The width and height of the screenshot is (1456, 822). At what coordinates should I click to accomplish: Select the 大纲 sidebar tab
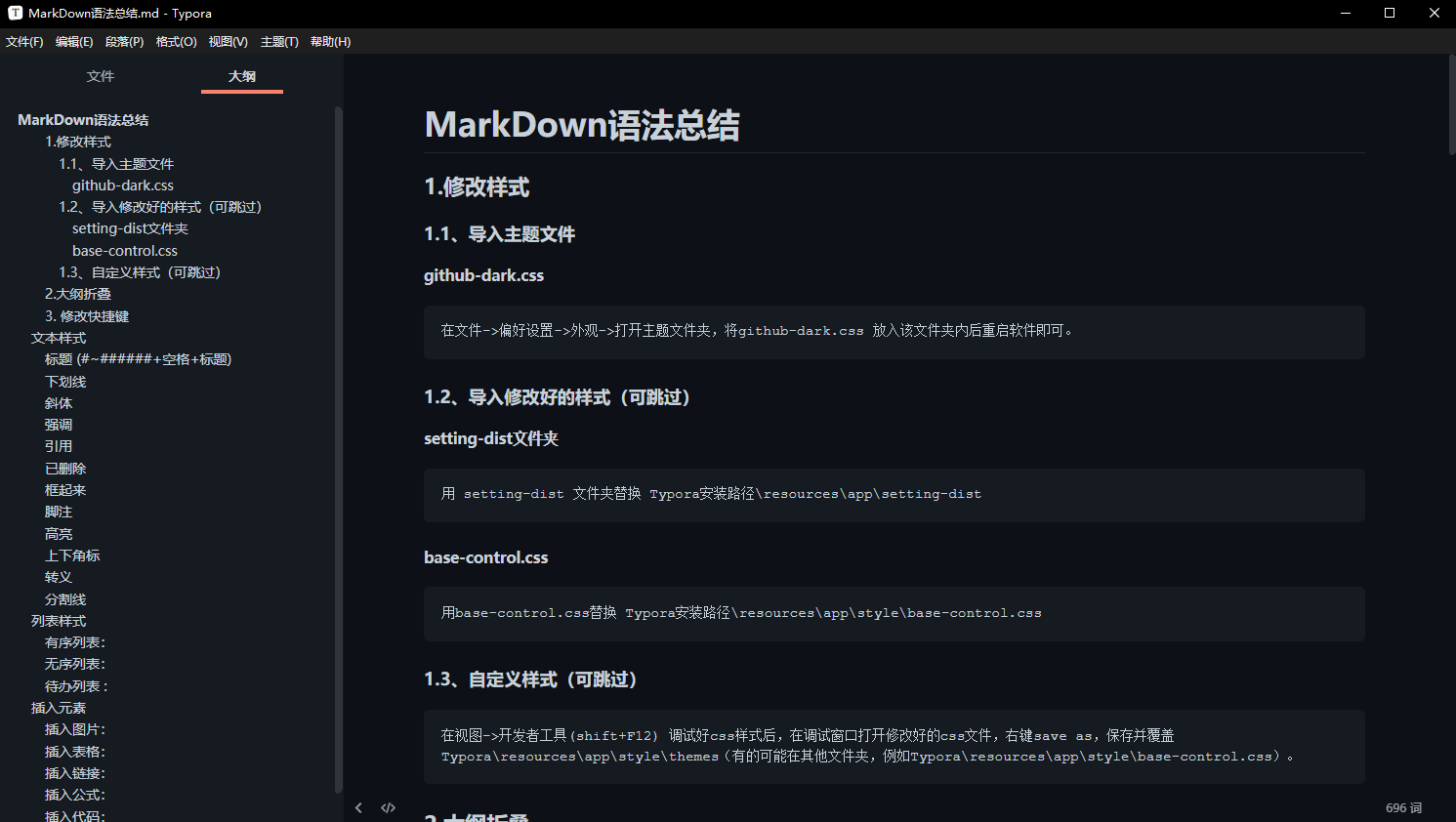241,76
